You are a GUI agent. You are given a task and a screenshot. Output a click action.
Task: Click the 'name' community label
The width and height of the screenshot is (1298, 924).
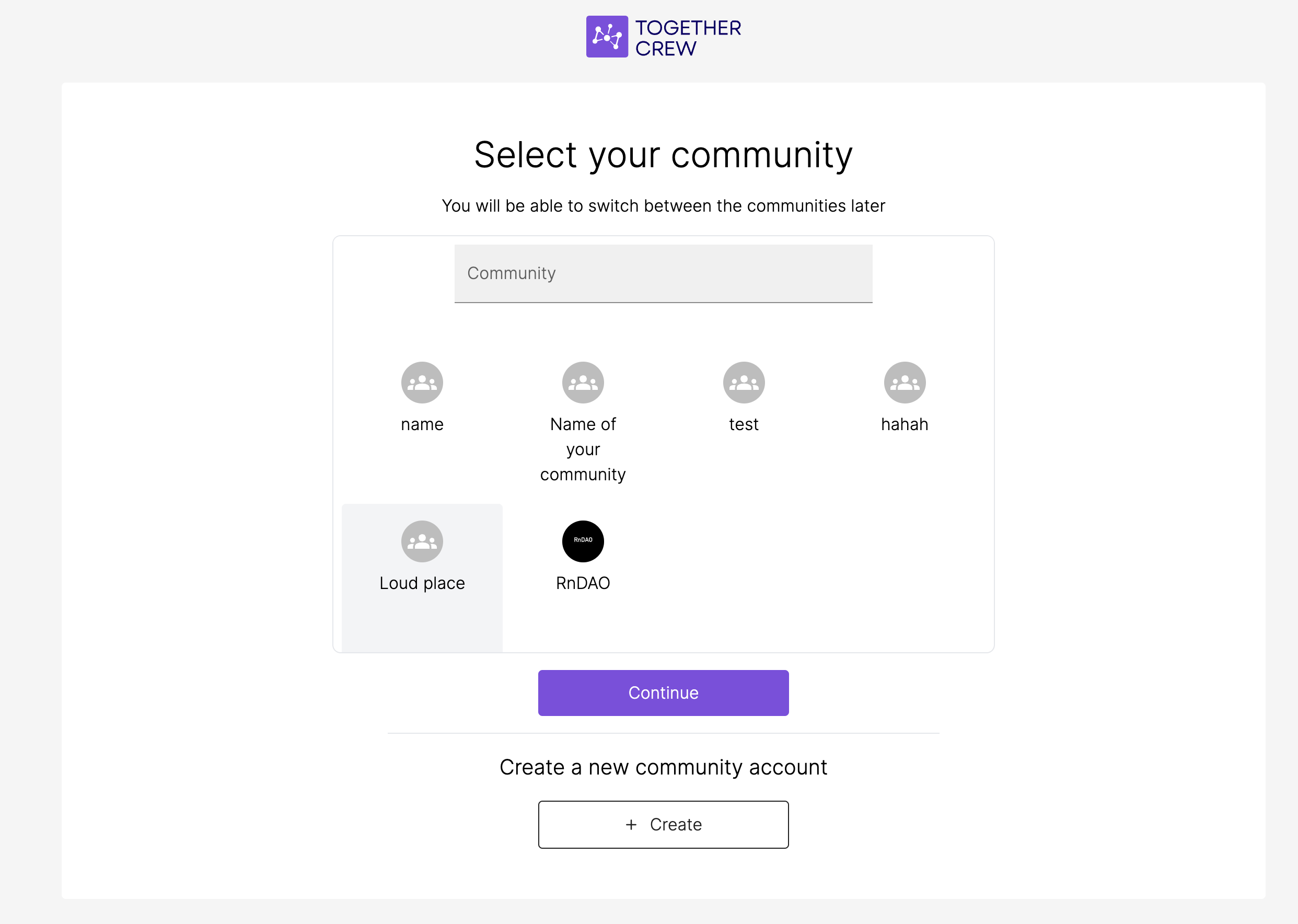point(422,424)
